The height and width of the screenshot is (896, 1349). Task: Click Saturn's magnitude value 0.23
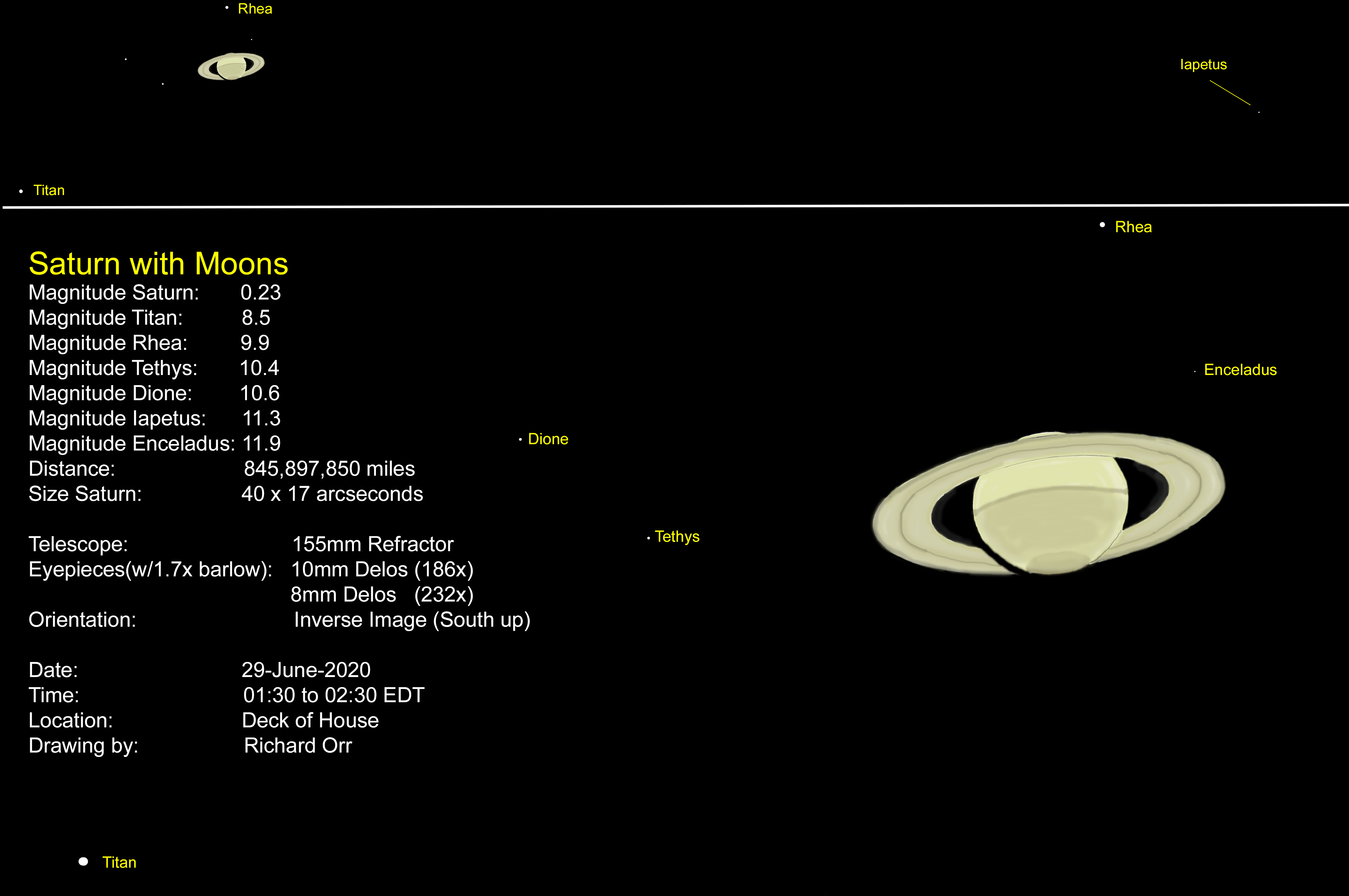point(260,293)
